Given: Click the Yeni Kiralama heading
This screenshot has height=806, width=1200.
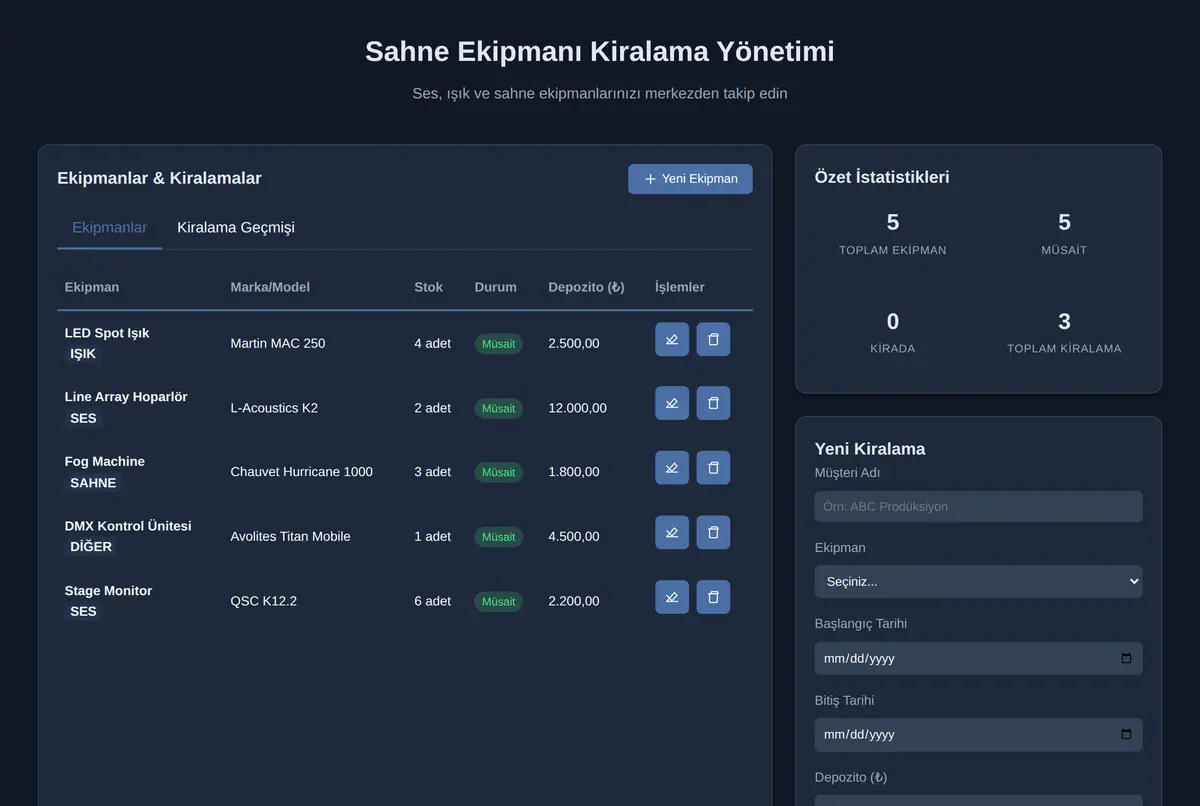Looking at the screenshot, I should [x=870, y=449].
